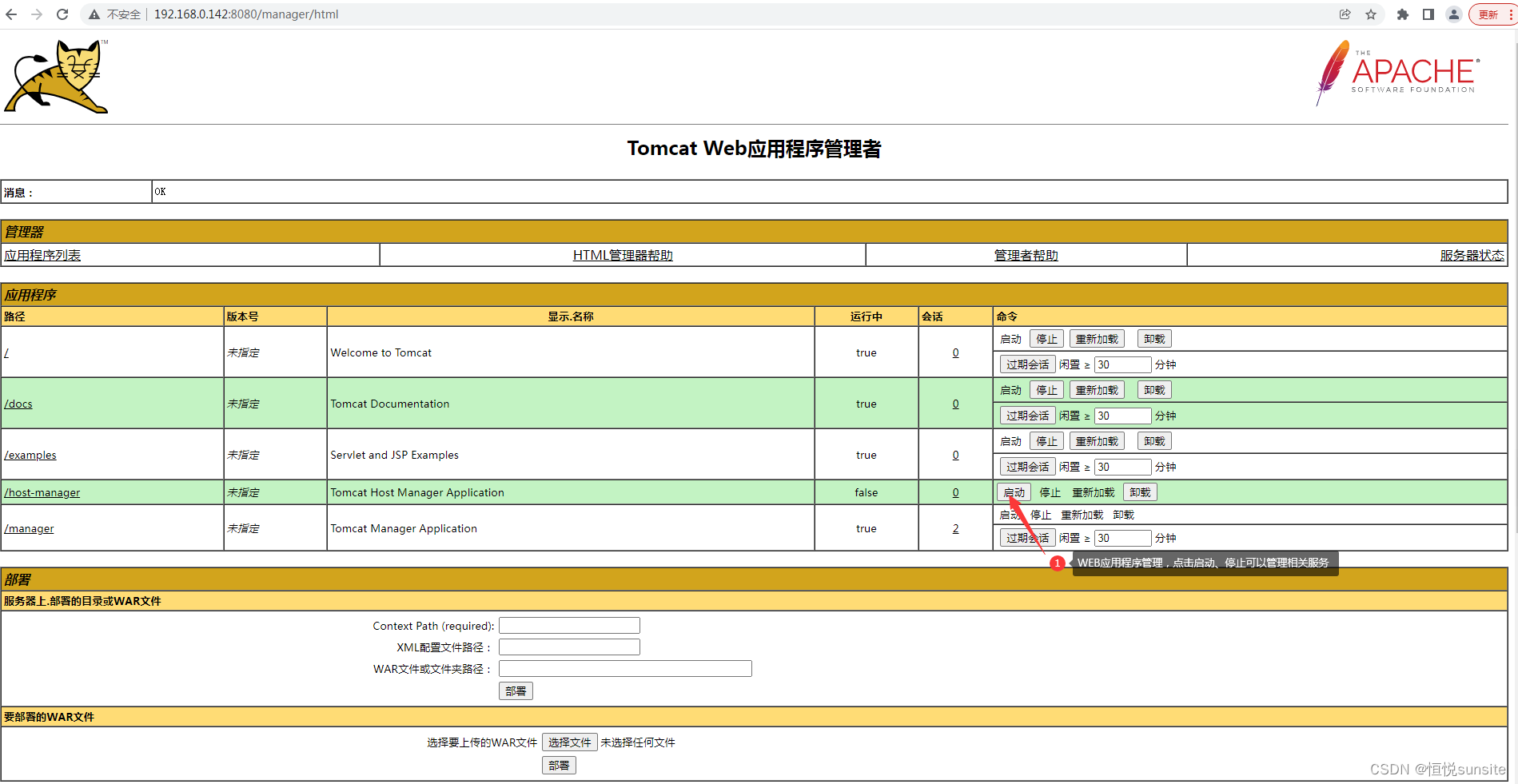Open the not-secure site info warning icon

[x=94, y=14]
